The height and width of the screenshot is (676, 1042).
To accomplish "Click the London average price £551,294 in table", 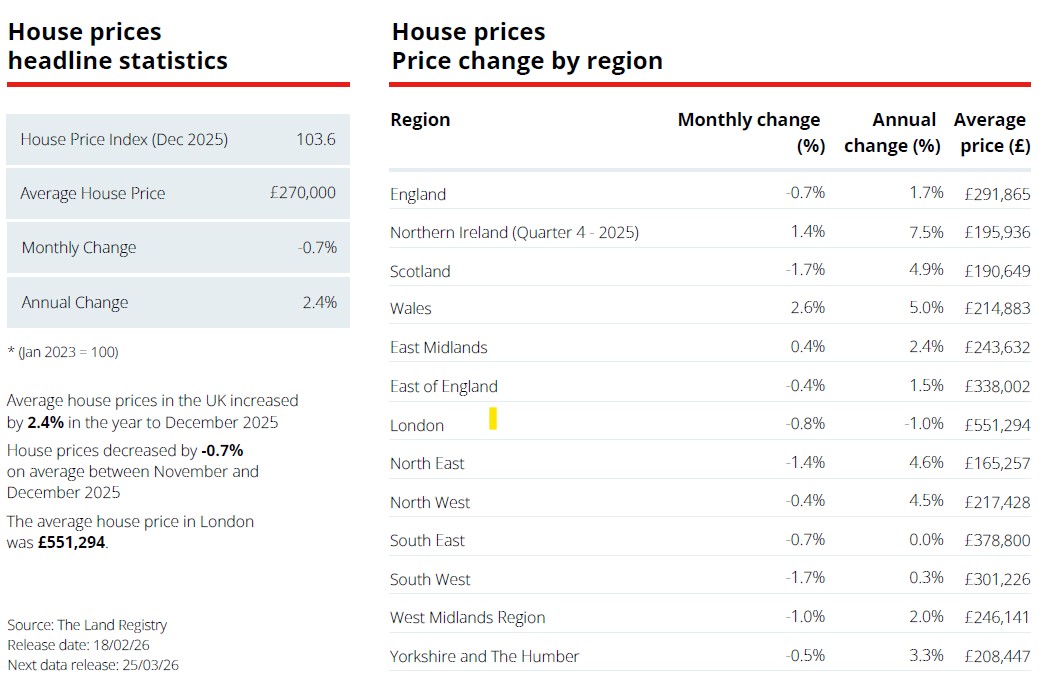I will click(x=997, y=425).
